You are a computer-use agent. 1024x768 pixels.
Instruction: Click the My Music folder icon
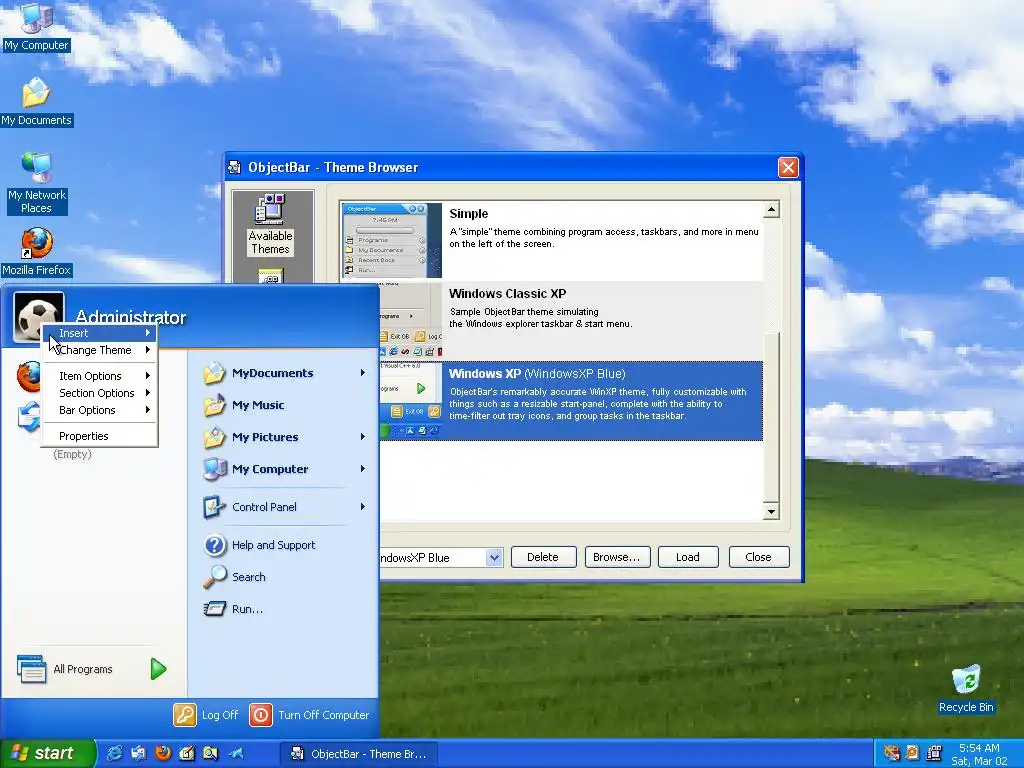pyautogui.click(x=214, y=406)
